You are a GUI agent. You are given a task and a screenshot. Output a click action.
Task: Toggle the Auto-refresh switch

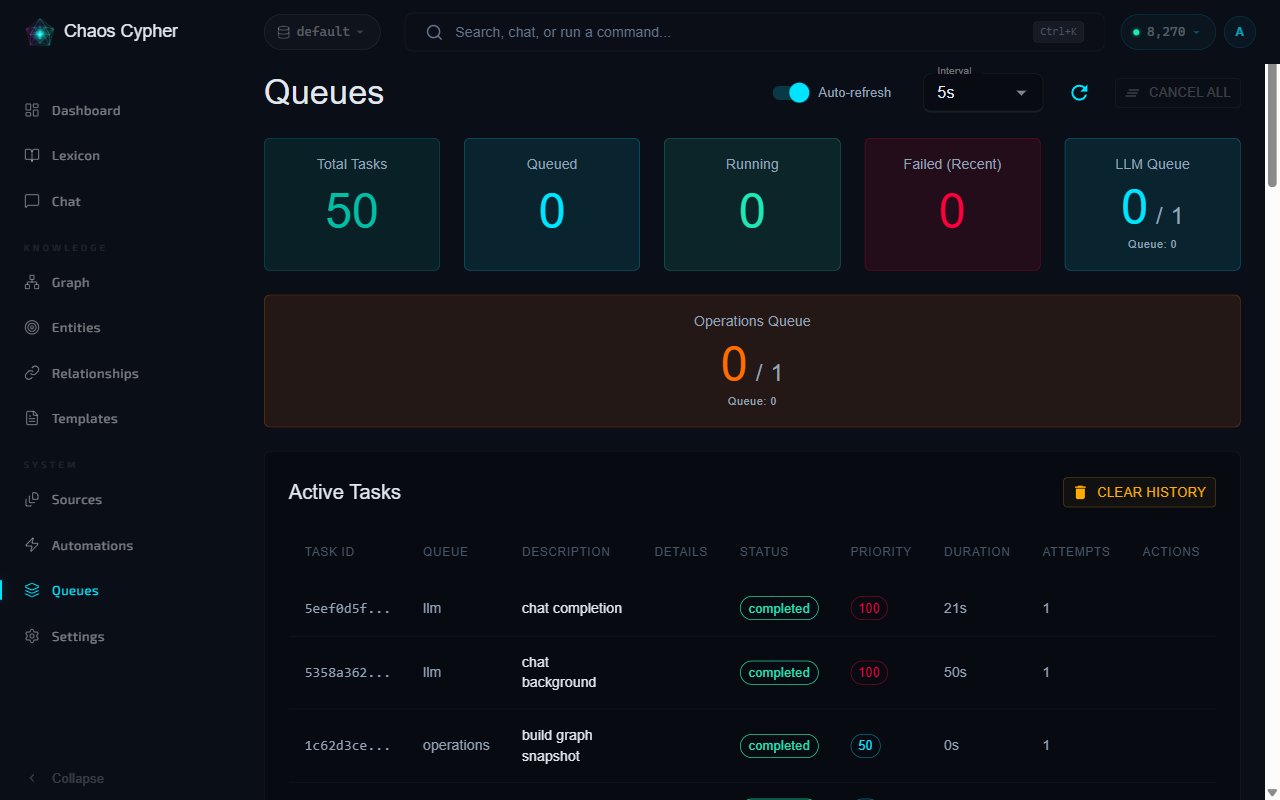click(790, 93)
